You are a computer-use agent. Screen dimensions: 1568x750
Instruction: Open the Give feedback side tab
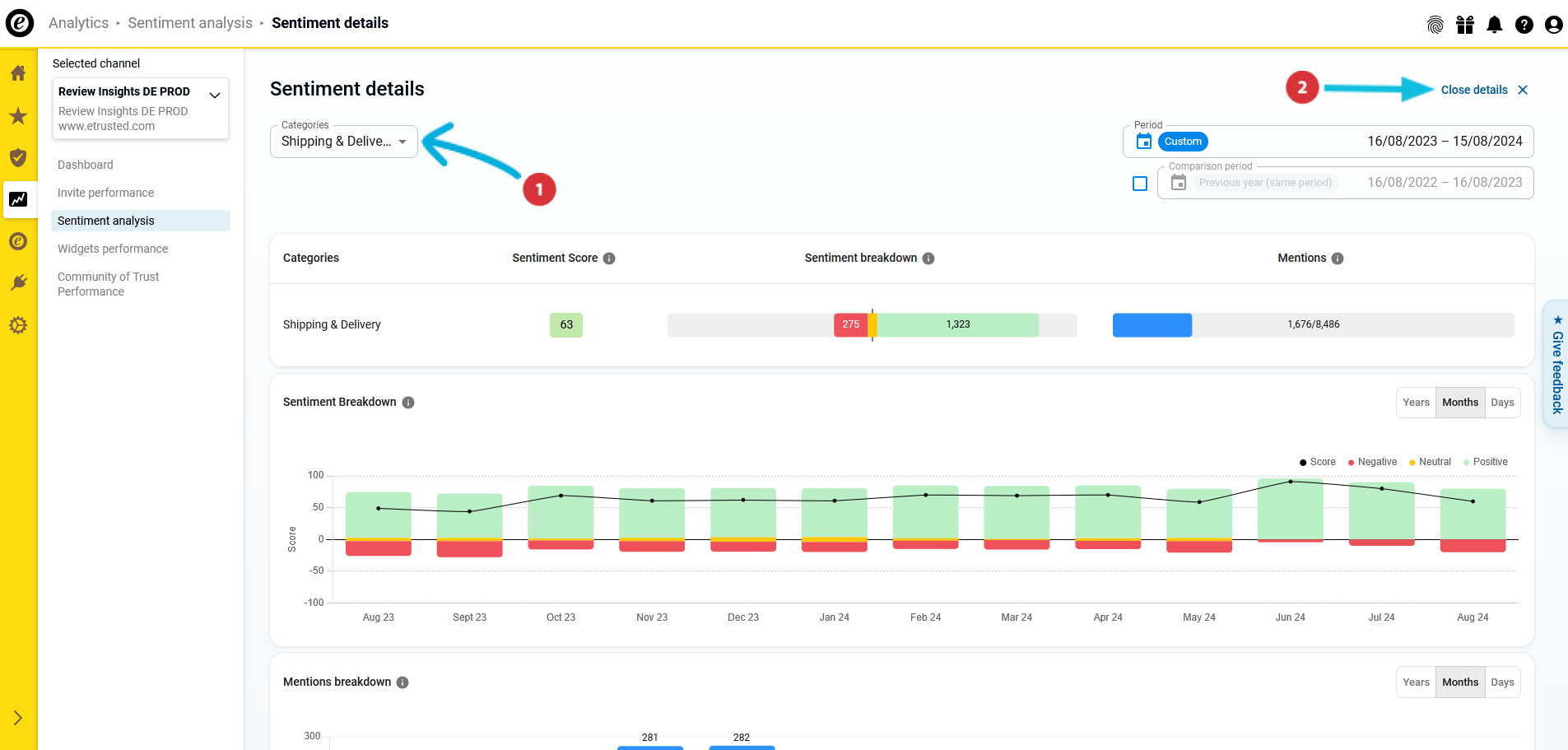[x=1556, y=364]
